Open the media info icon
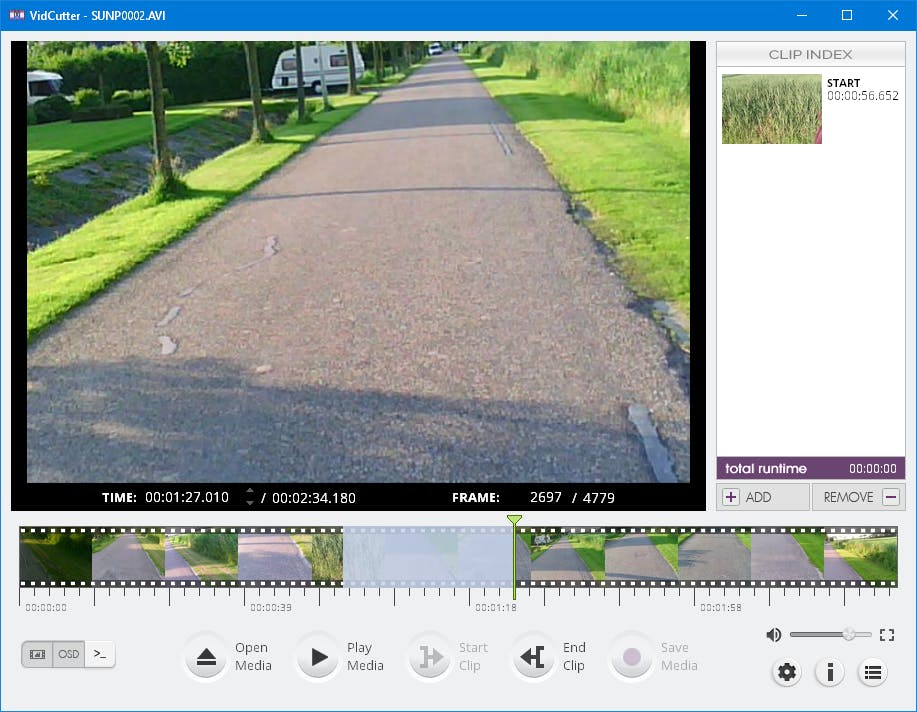This screenshot has width=917, height=712. coord(830,672)
